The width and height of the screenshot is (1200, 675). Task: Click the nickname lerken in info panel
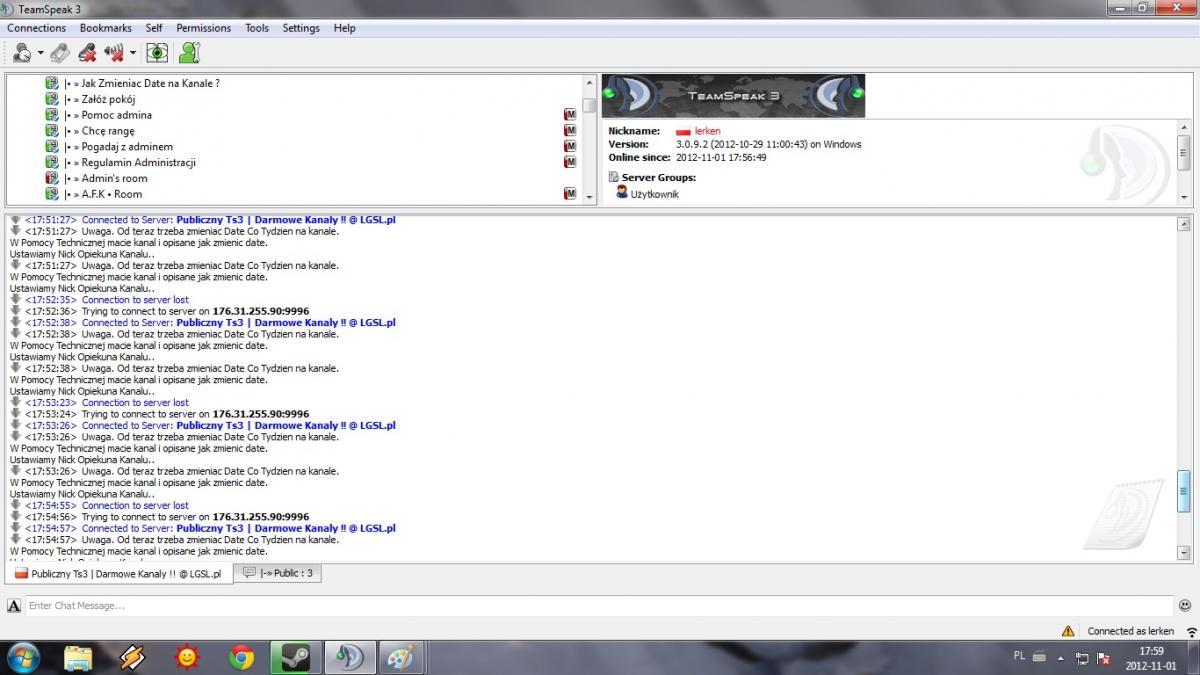click(x=707, y=131)
